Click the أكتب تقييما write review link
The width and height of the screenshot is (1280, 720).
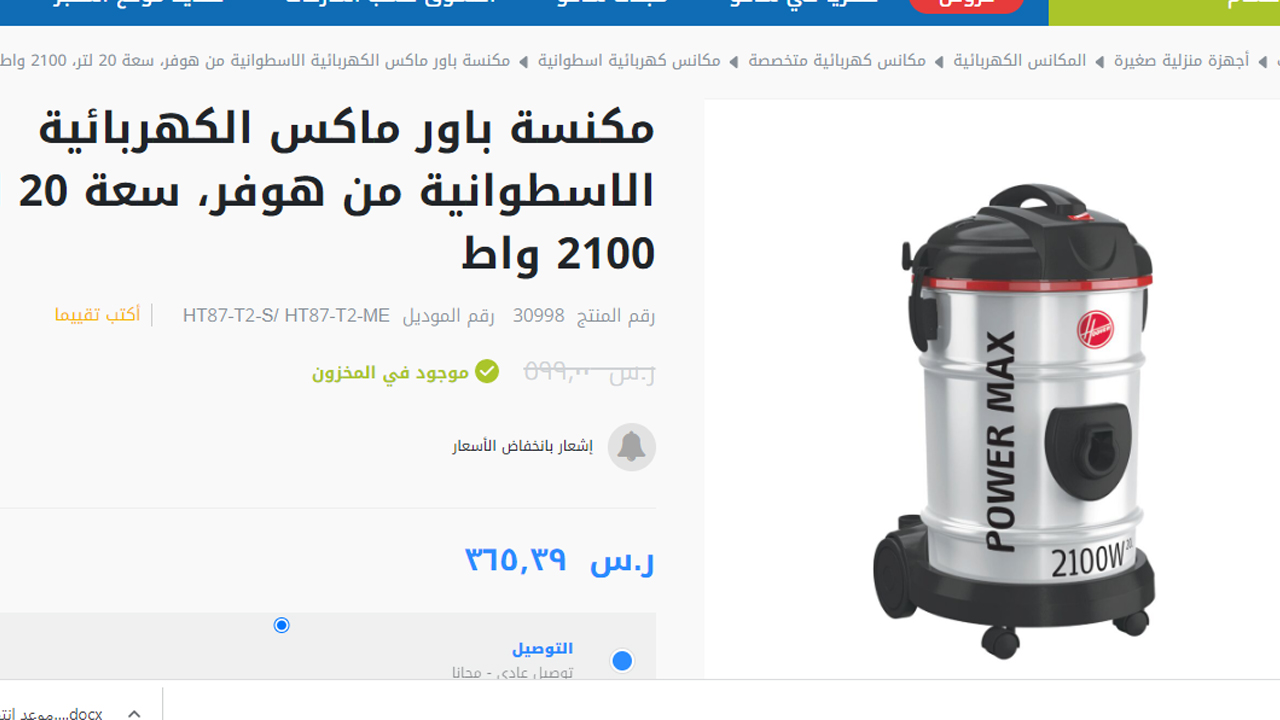[x=97, y=315]
